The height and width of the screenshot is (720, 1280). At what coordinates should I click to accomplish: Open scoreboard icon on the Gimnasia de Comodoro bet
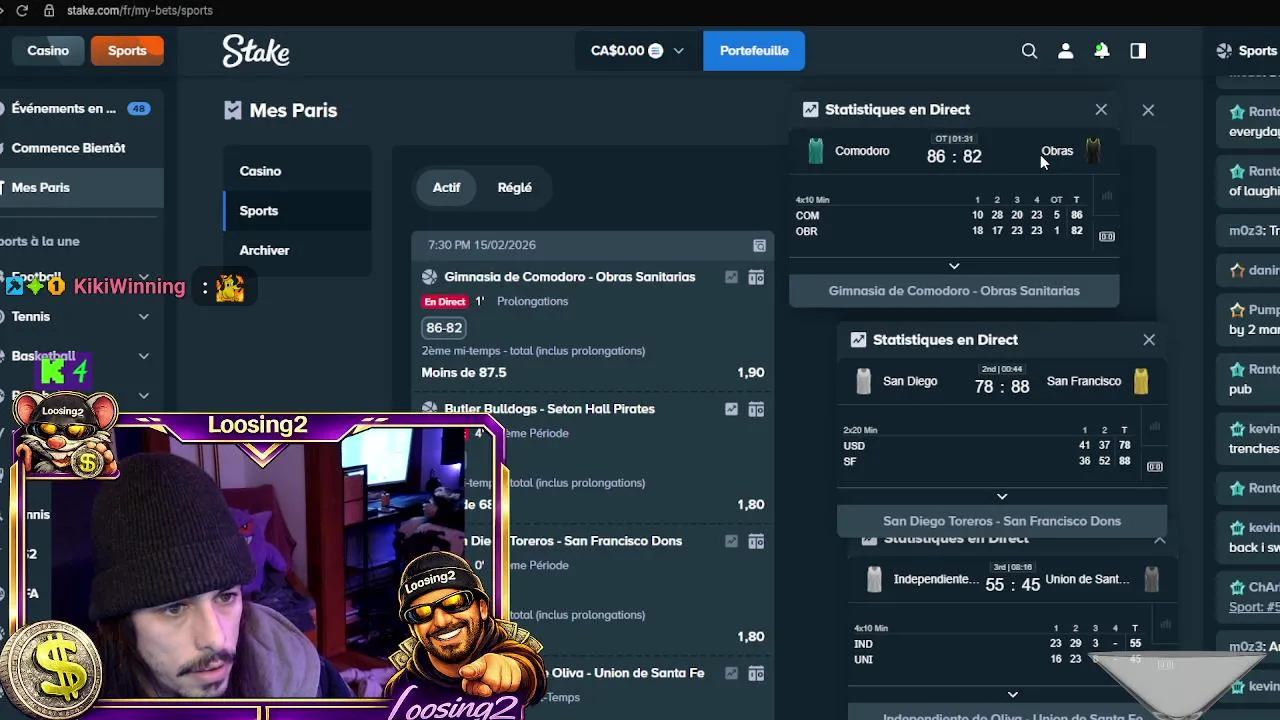click(x=756, y=277)
